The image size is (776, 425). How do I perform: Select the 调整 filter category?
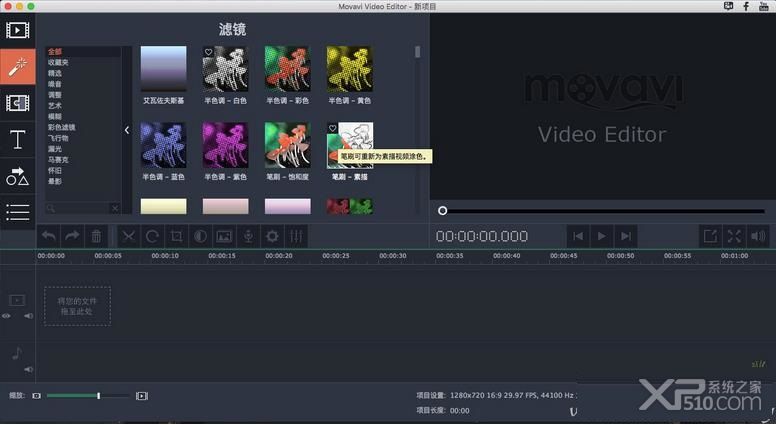click(x=55, y=95)
